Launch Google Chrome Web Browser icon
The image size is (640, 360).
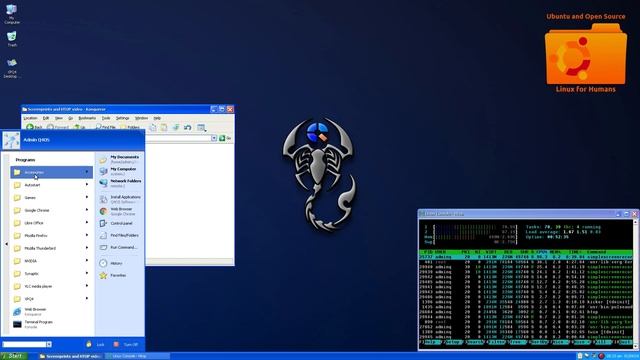click(x=103, y=211)
